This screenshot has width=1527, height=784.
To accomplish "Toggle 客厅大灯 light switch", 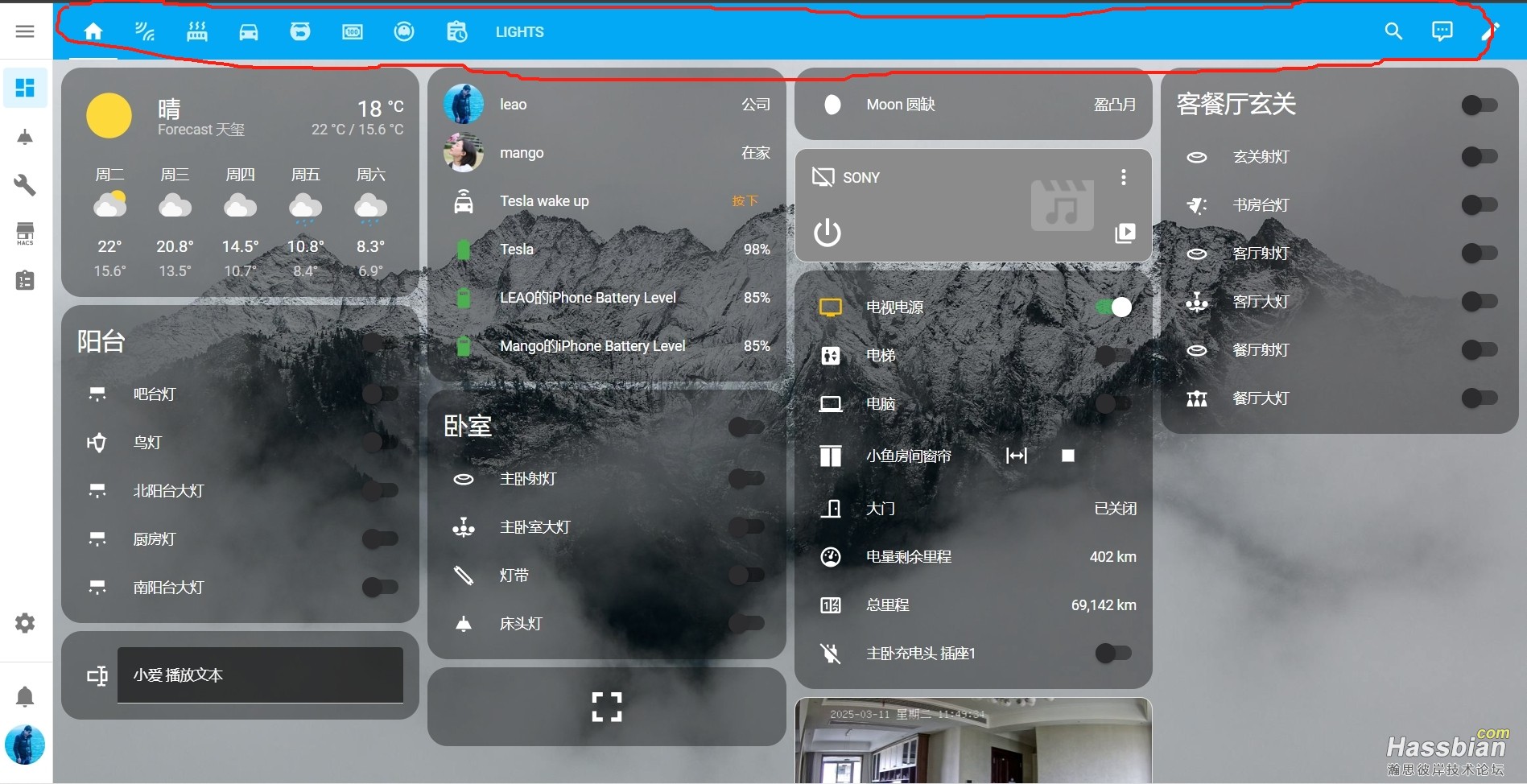I will 1480,301.
